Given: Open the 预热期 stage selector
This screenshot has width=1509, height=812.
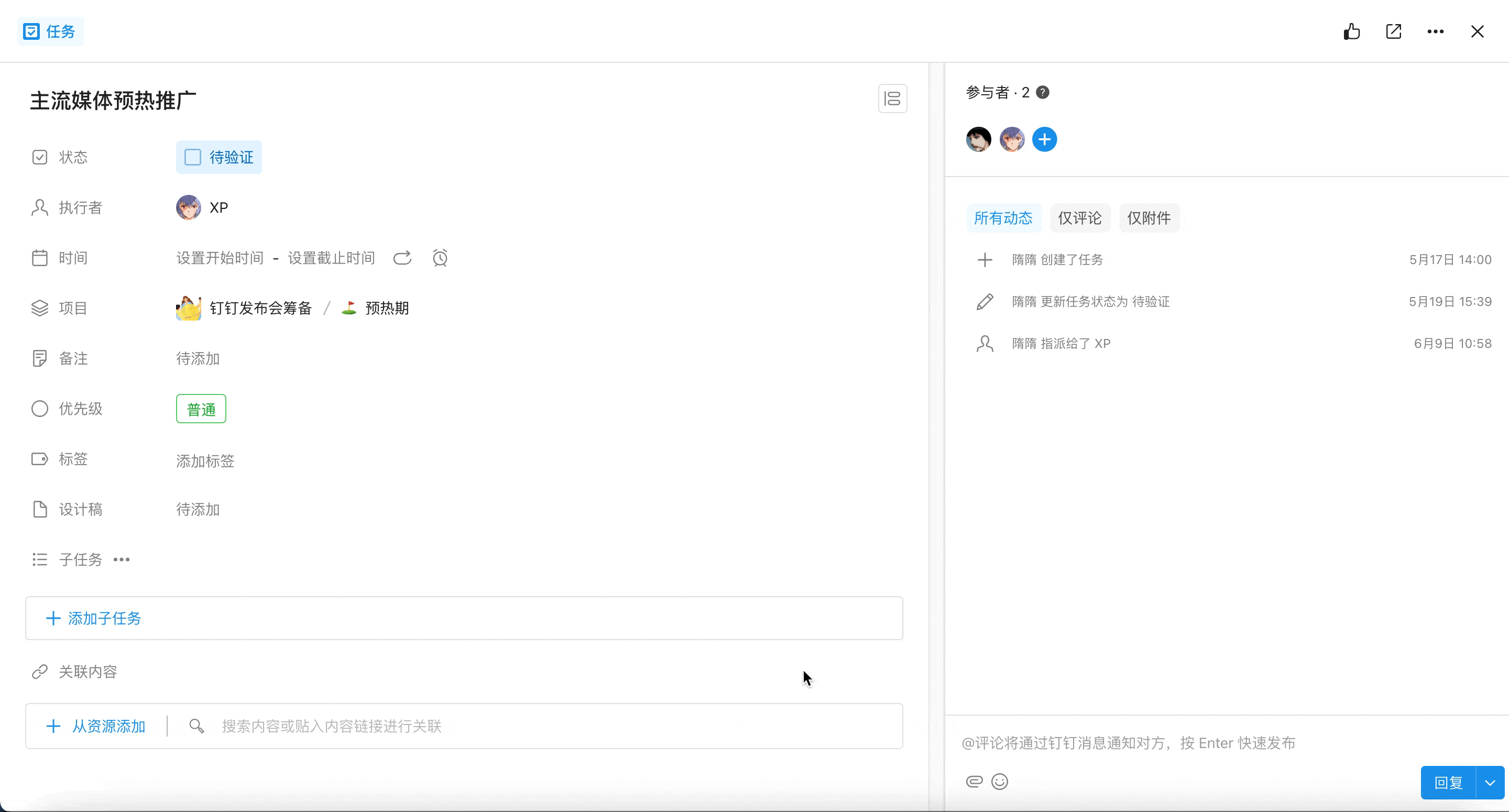Looking at the screenshot, I should [387, 308].
